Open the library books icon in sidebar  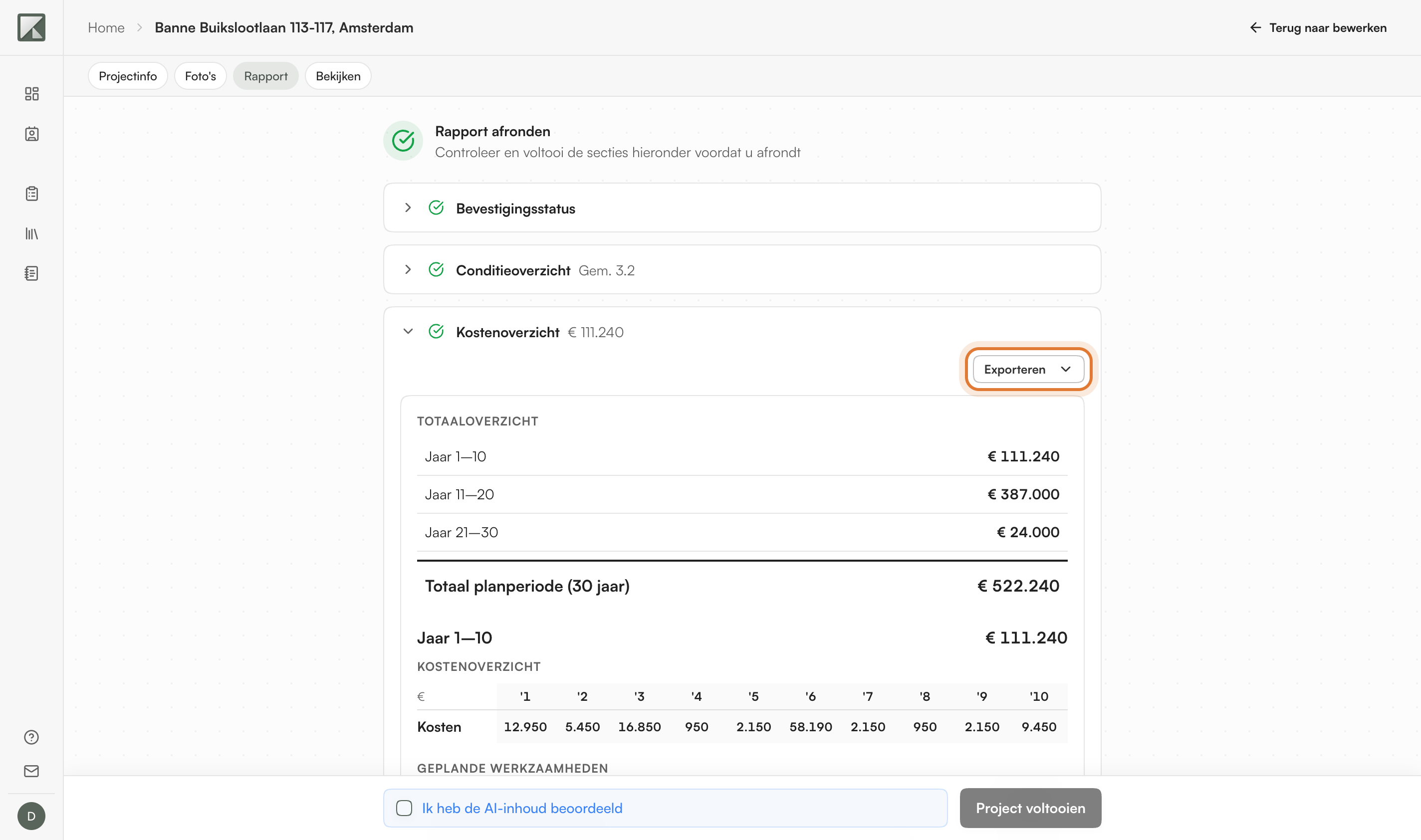(x=32, y=233)
